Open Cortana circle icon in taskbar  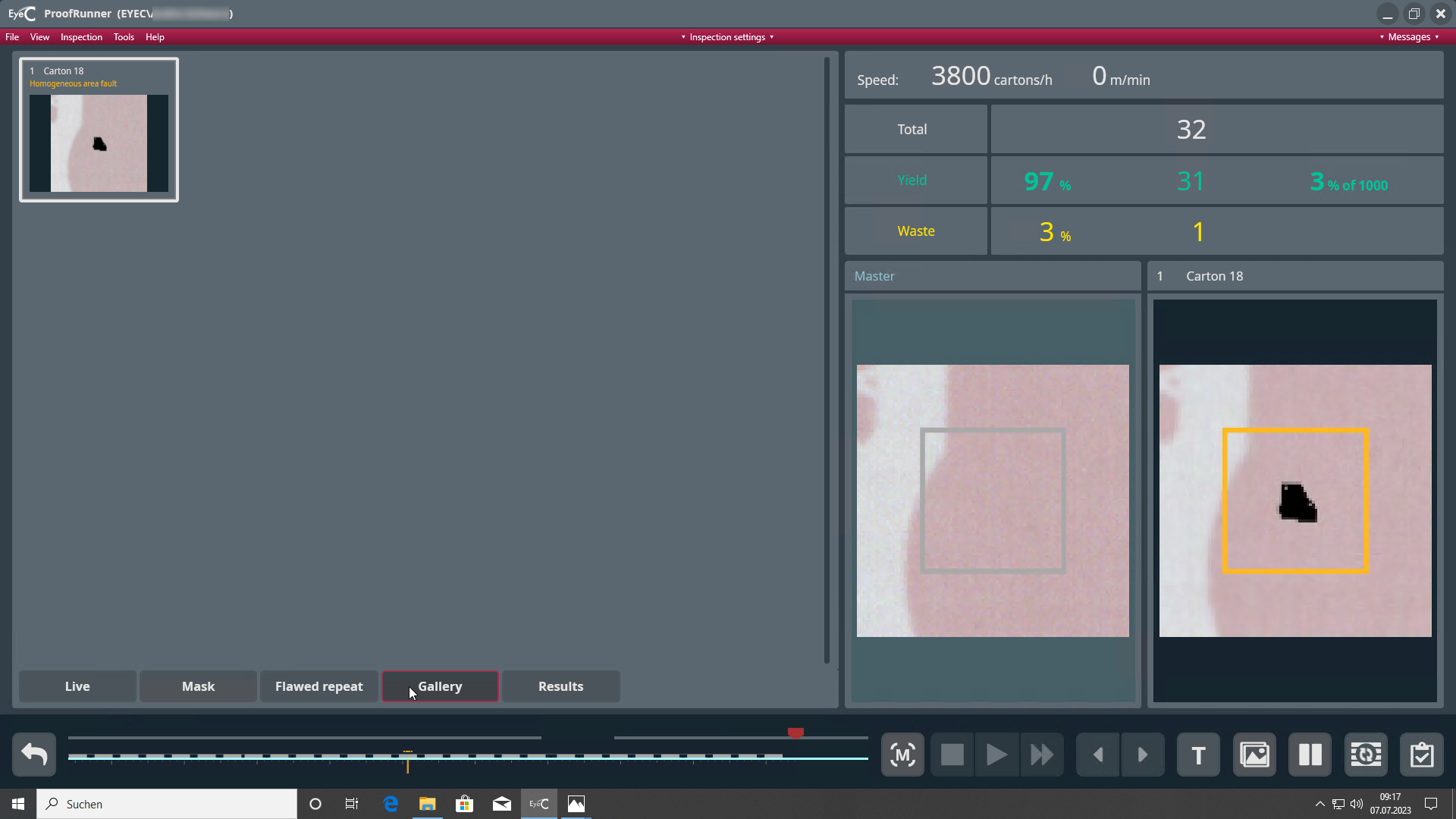315,804
